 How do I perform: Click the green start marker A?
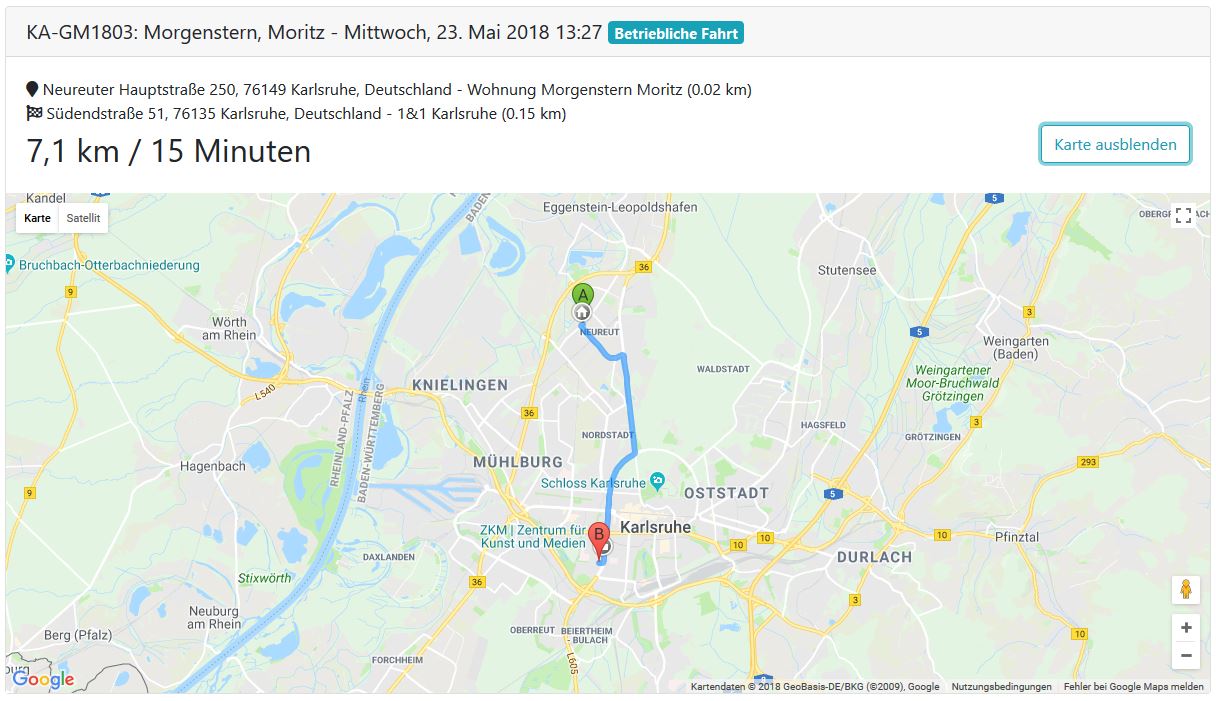click(582, 294)
